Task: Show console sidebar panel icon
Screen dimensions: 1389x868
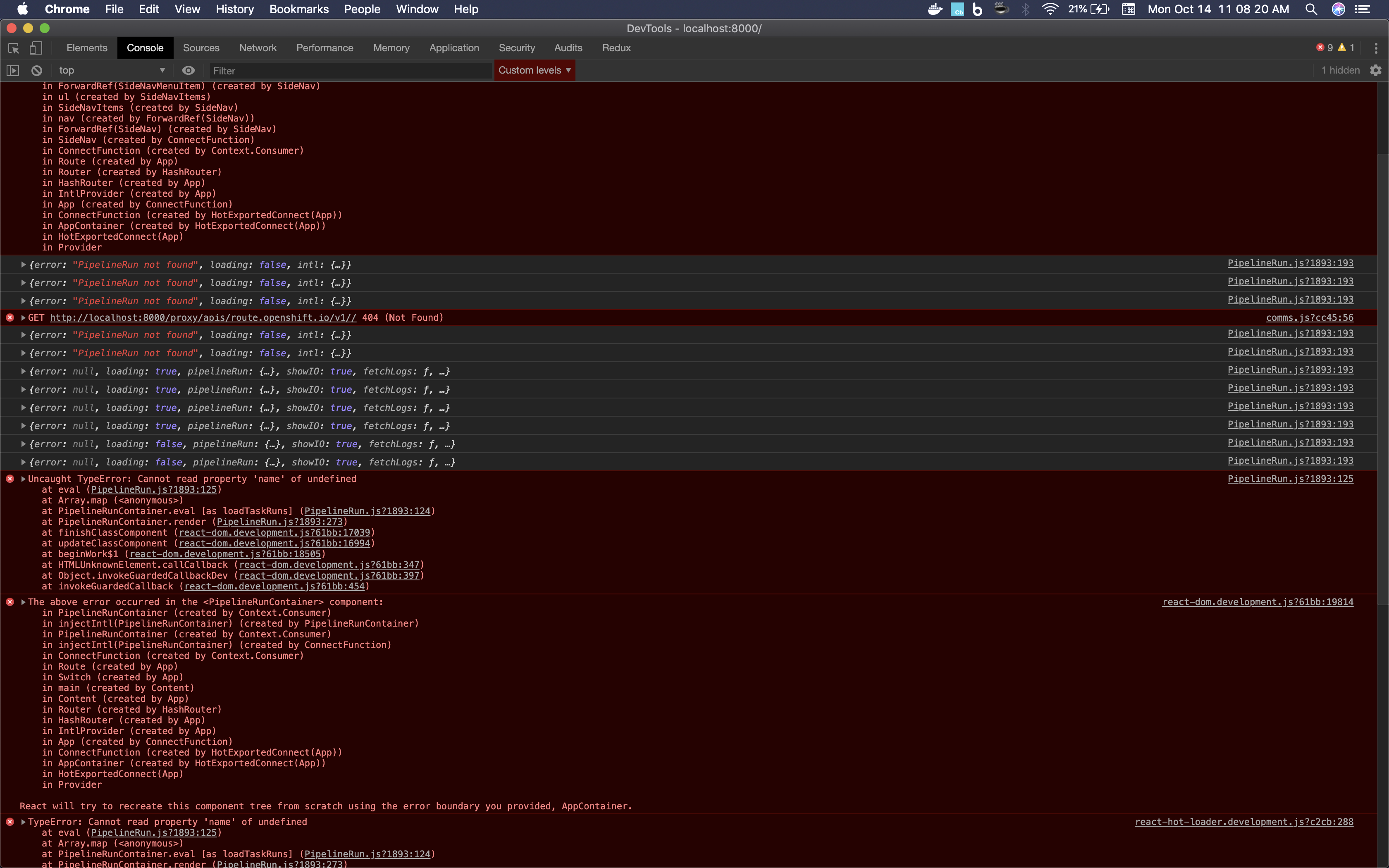Action: tap(13, 71)
